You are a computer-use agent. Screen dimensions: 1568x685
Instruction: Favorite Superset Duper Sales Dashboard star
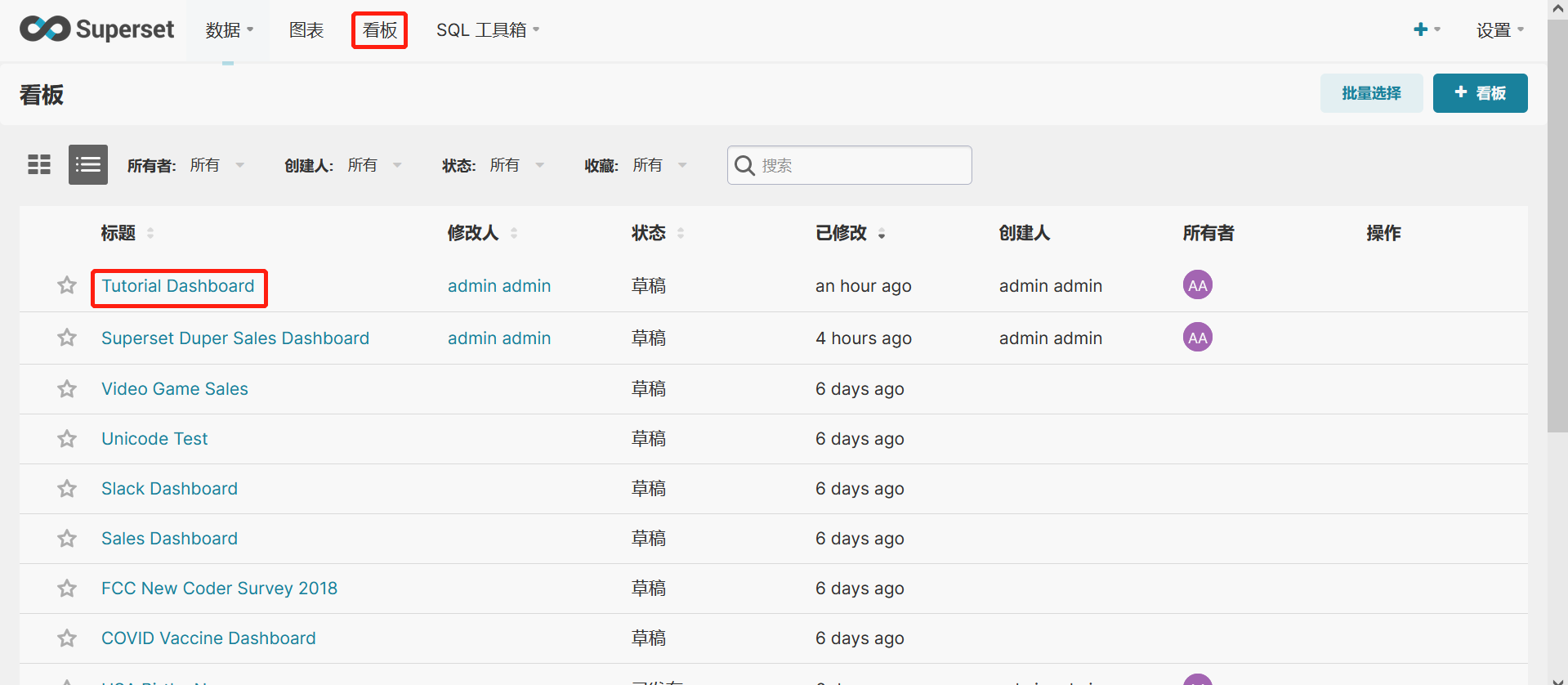tap(67, 338)
